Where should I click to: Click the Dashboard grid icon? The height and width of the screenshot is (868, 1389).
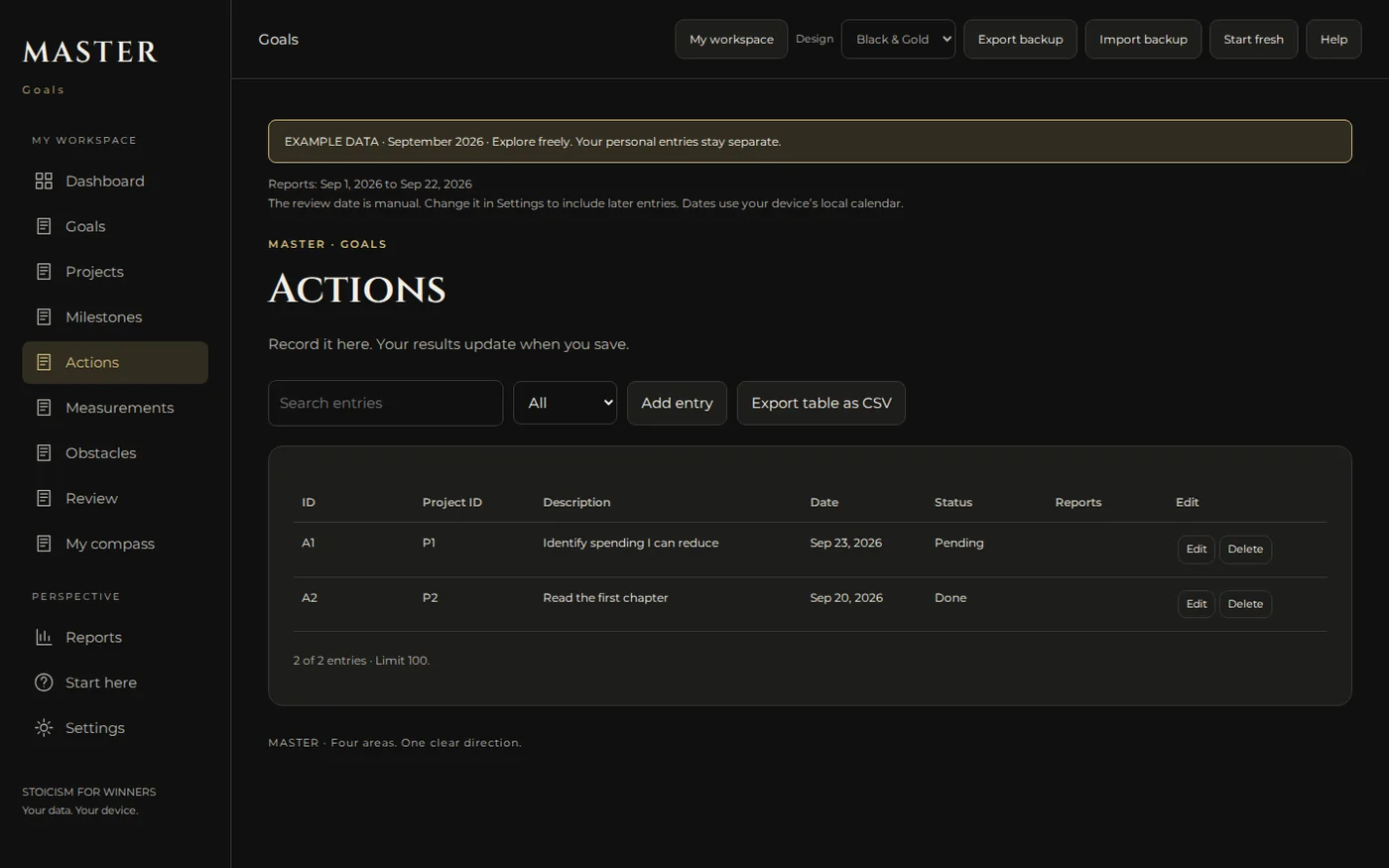pos(44,181)
